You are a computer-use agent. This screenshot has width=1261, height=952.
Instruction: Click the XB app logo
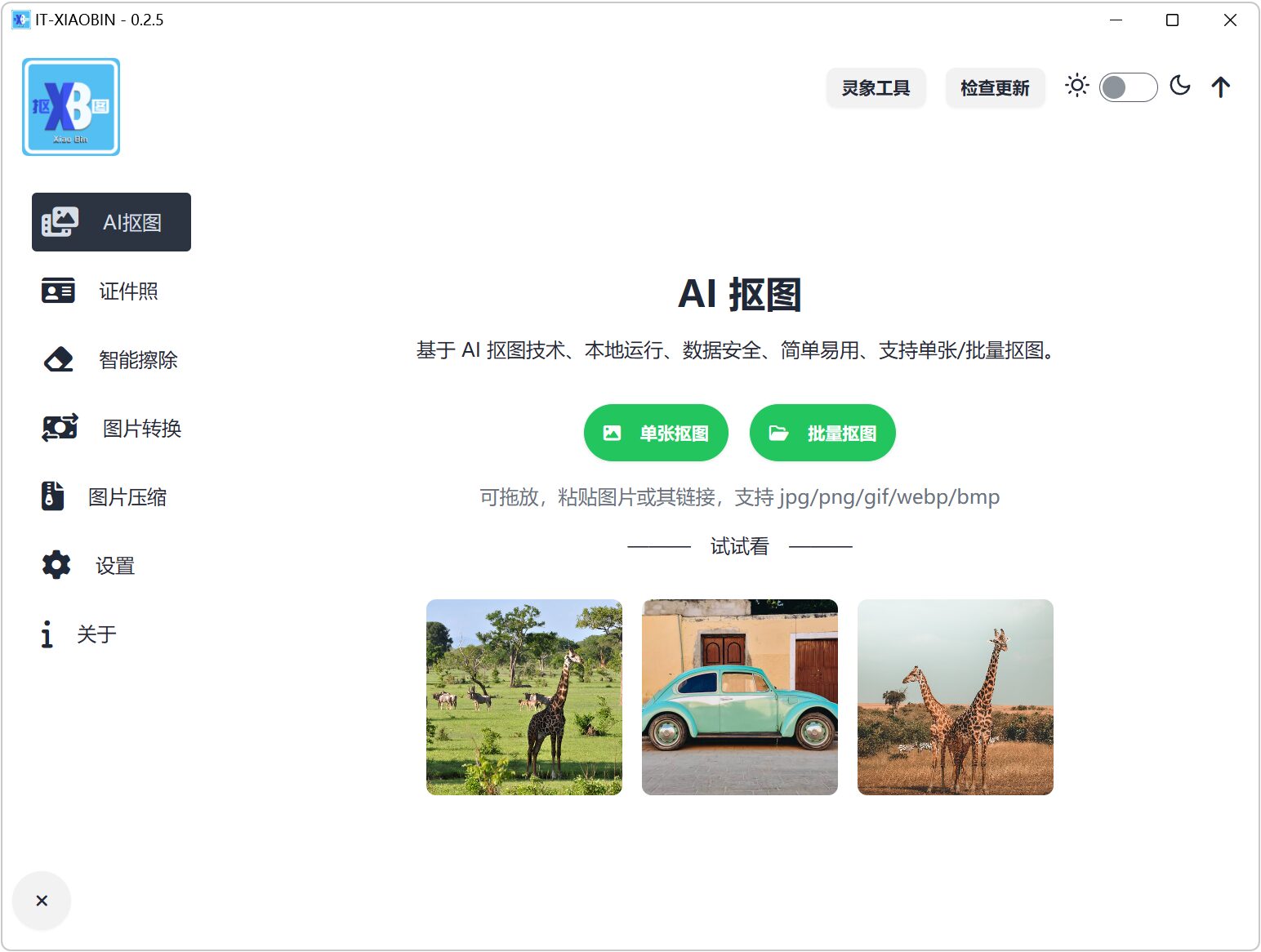click(71, 107)
